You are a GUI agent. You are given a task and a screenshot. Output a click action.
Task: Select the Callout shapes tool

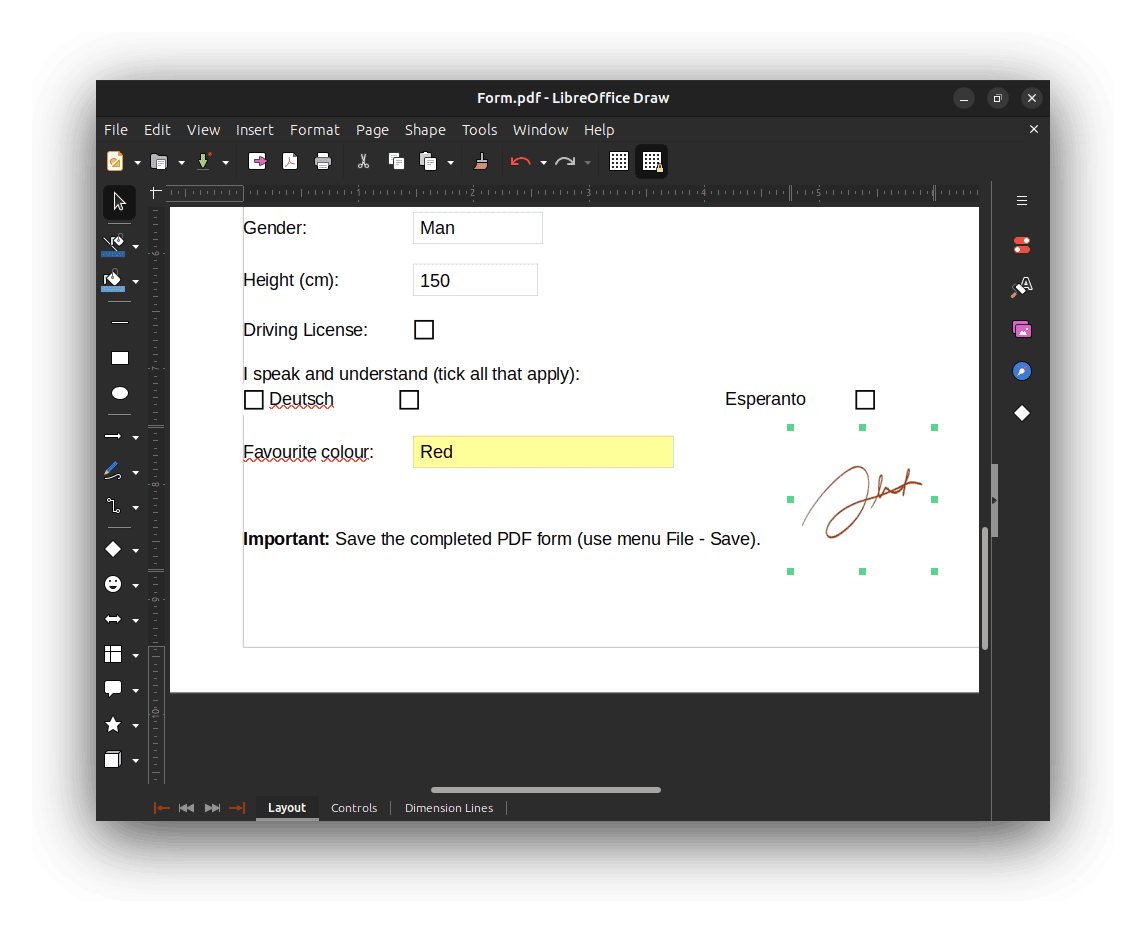[x=113, y=689]
